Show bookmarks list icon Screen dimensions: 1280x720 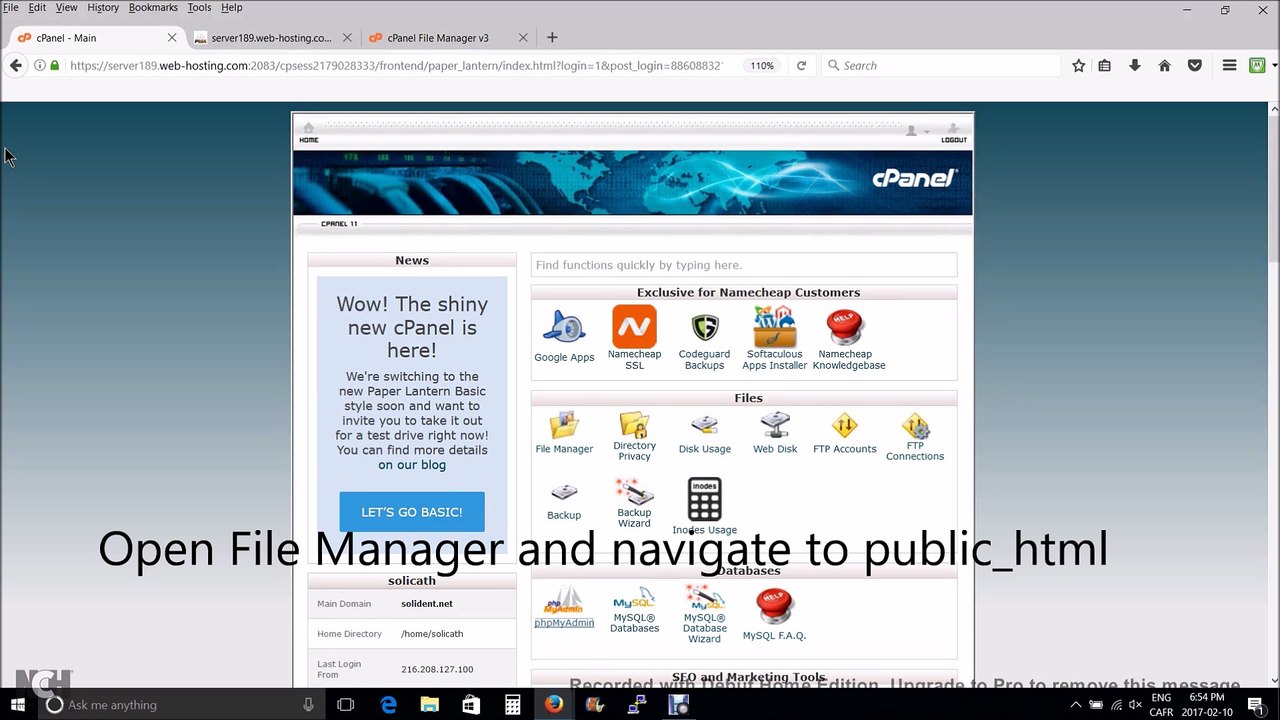click(1104, 65)
